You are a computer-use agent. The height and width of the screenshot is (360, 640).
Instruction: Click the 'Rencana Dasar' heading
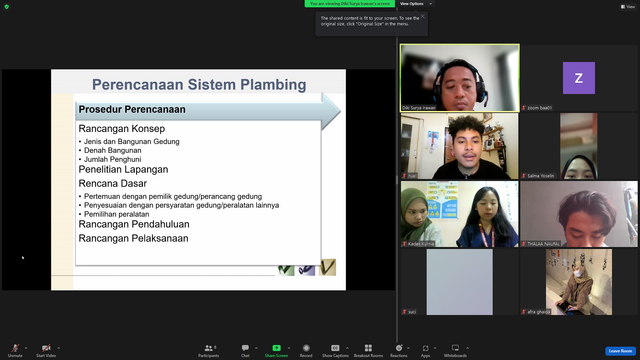coord(113,183)
